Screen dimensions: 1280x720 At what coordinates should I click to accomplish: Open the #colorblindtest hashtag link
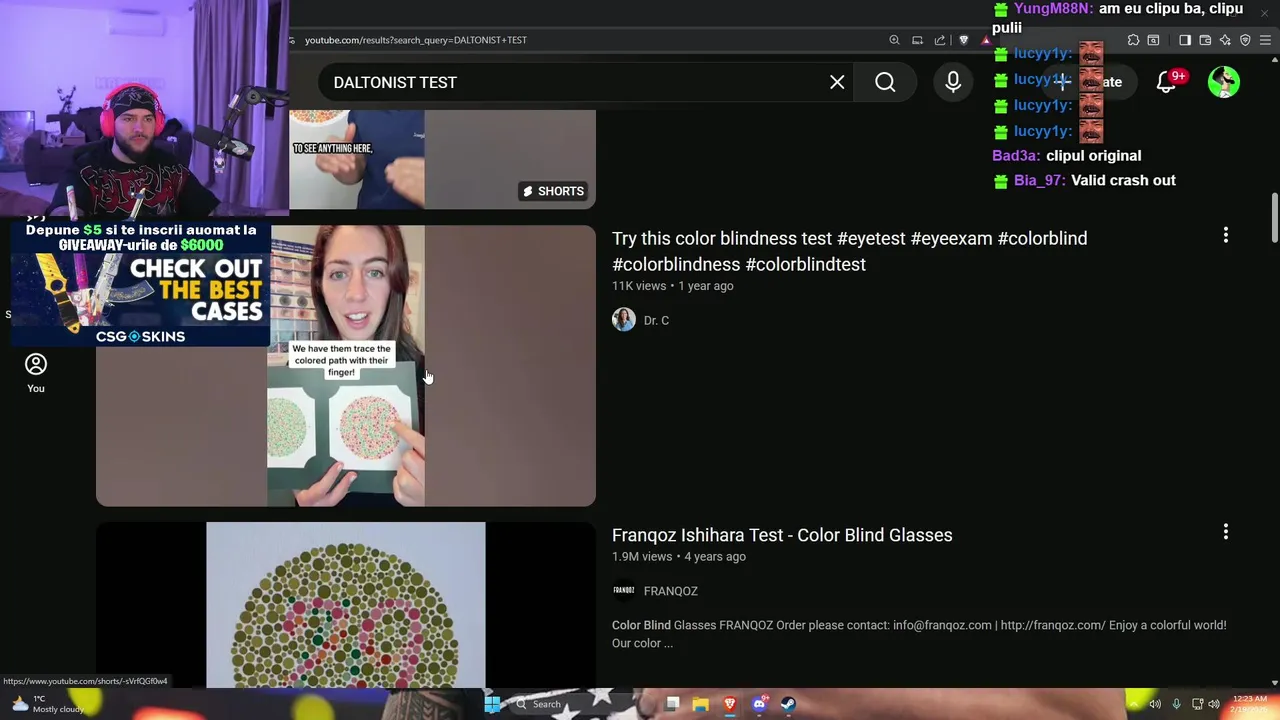coord(805,264)
